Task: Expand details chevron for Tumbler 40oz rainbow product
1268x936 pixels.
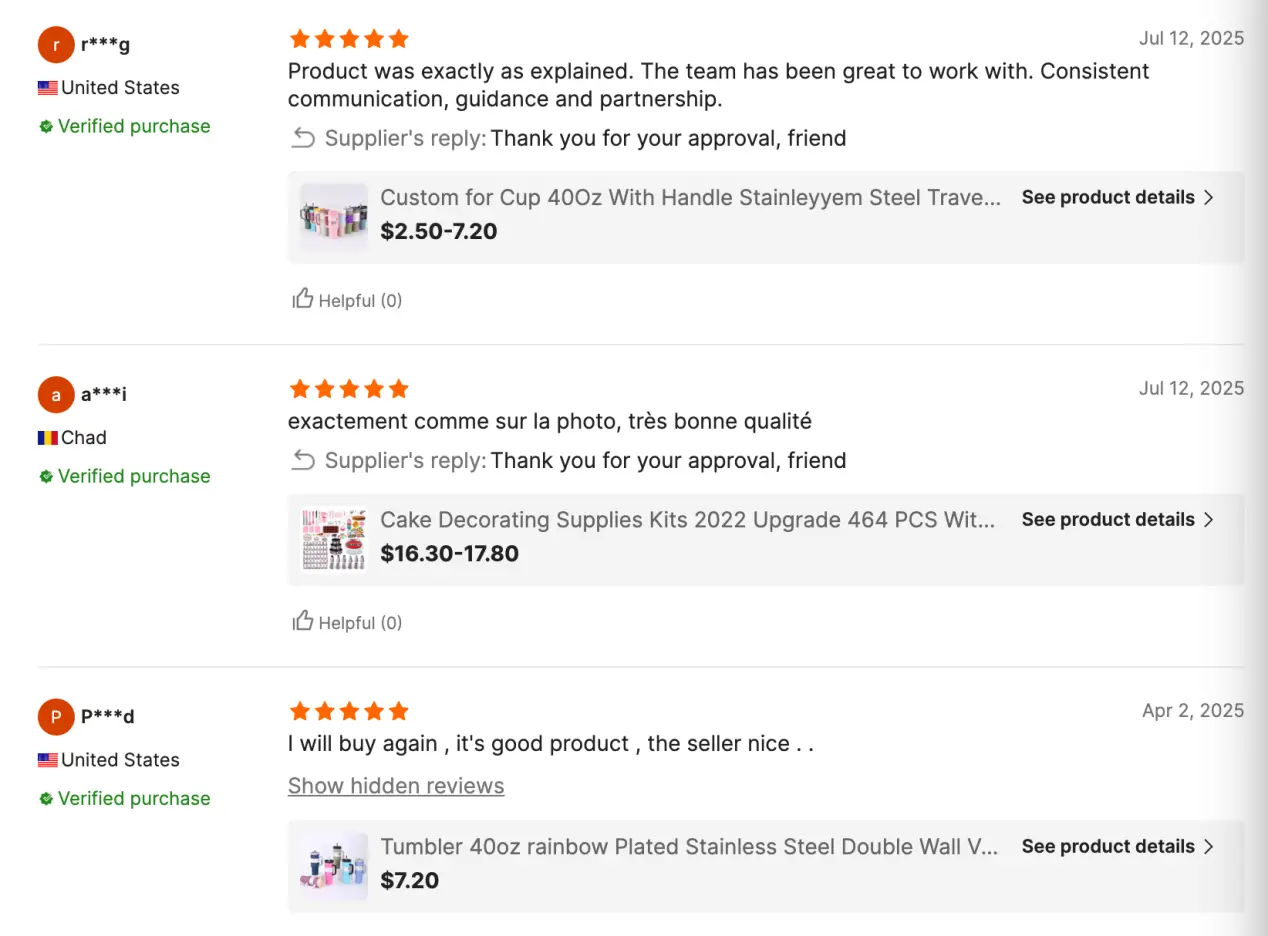Action: tap(1208, 847)
